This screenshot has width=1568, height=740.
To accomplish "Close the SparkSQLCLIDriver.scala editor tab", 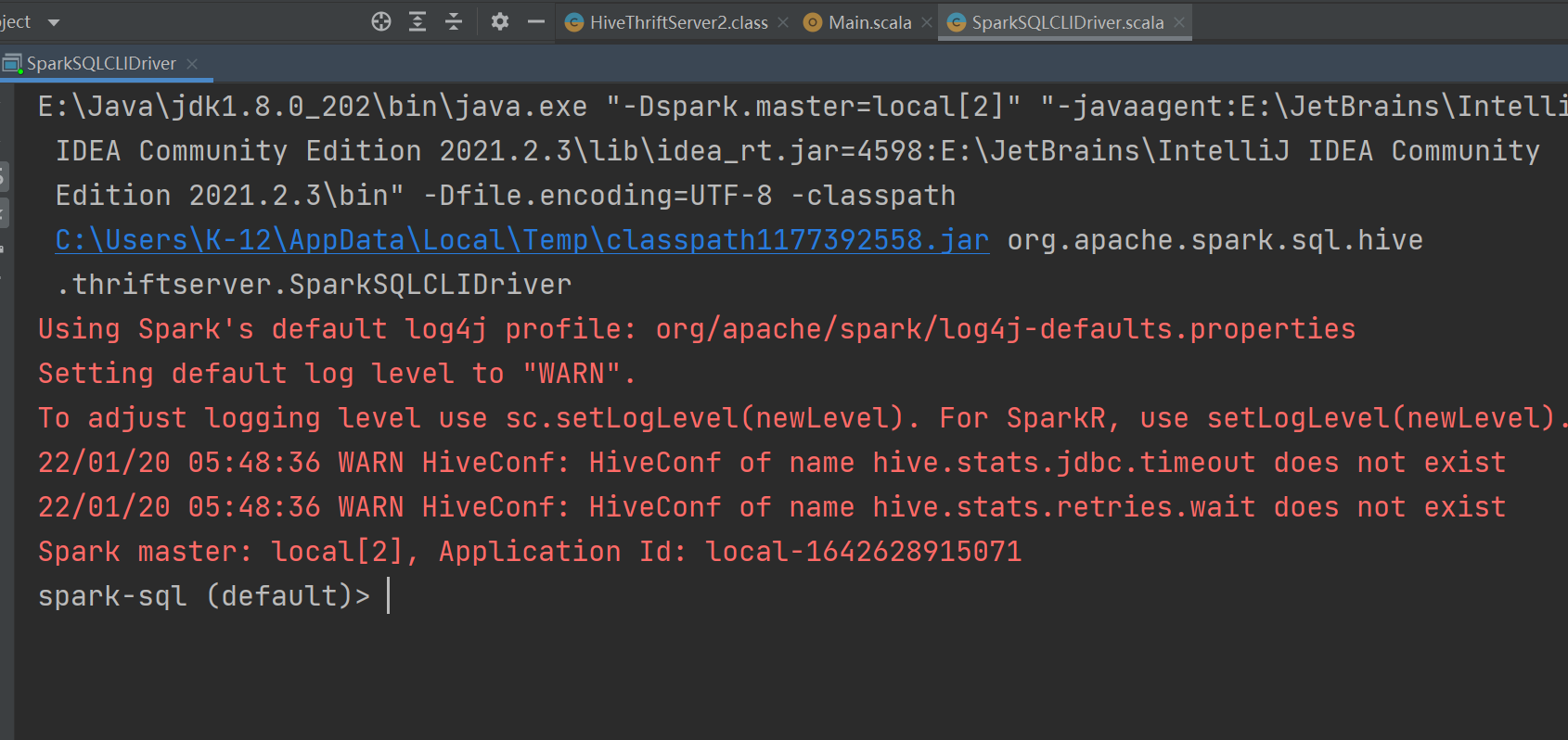I will coord(1179,22).
